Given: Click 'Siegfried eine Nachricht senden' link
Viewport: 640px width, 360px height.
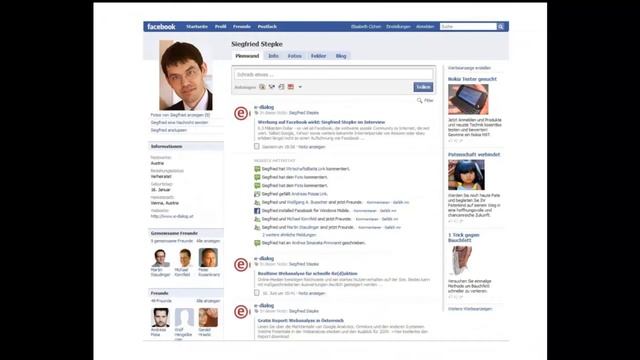Looking at the screenshot, I should [179, 122].
